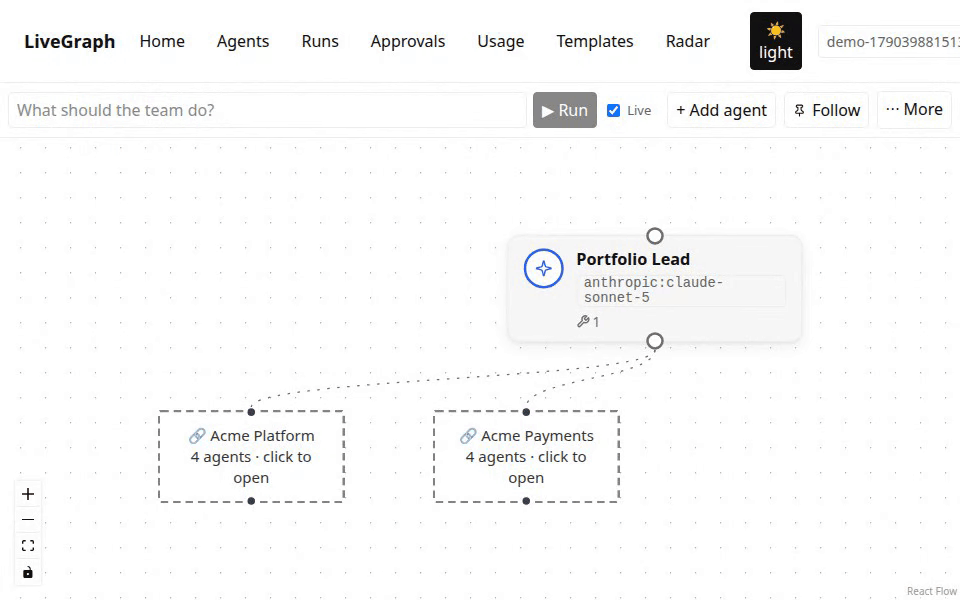Image resolution: width=960 pixels, height=600 pixels.
Task: Switch theme using the light toggle
Action: coord(776,41)
